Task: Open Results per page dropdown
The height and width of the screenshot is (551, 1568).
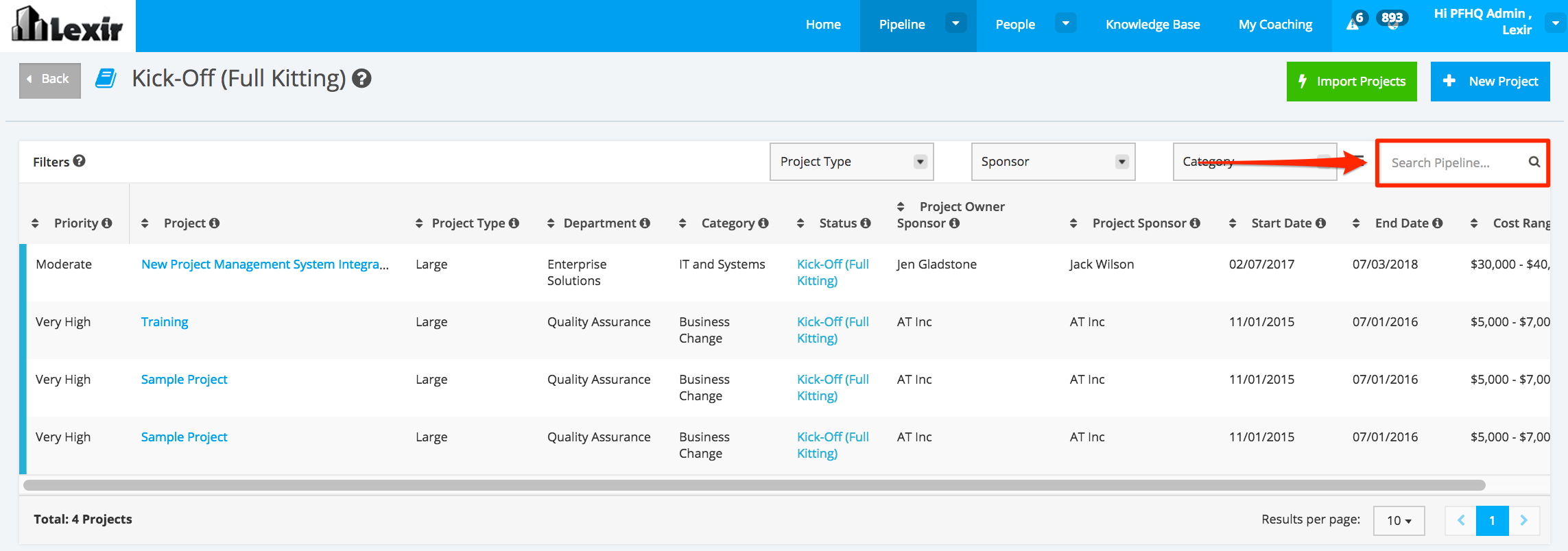Action: click(x=1399, y=521)
